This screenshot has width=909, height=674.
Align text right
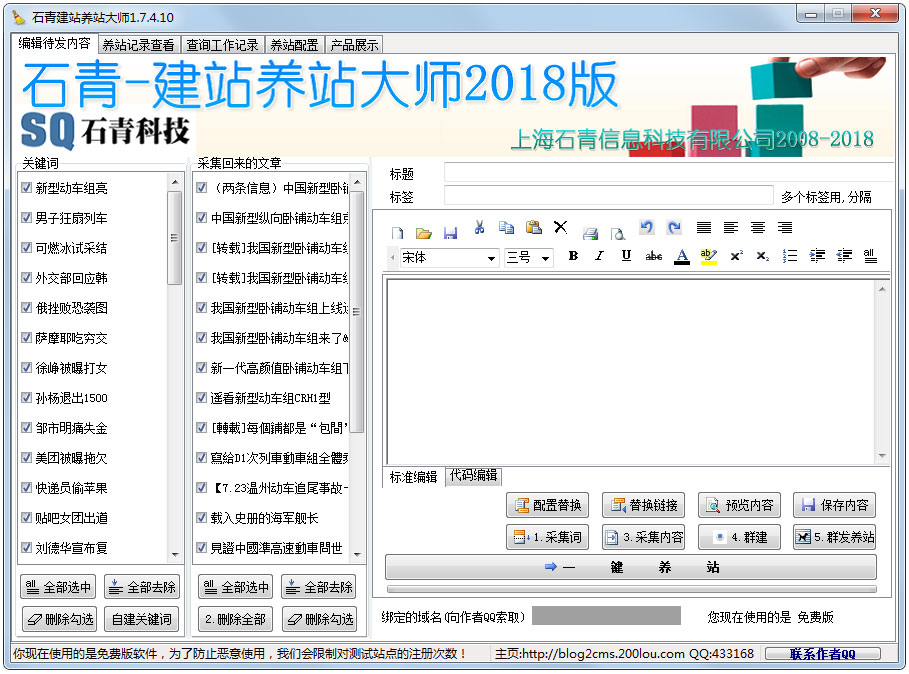tap(785, 227)
